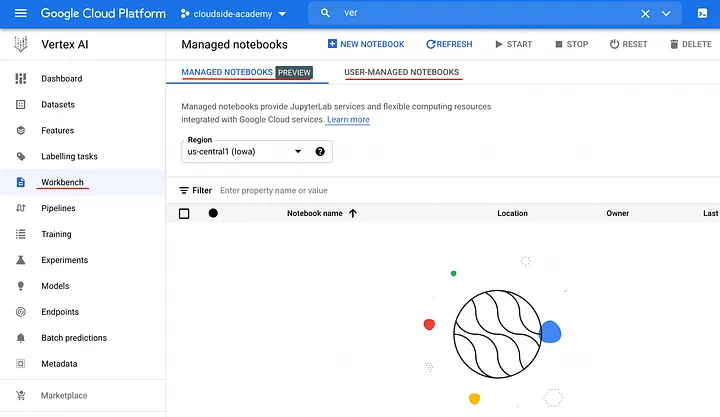
Task: Click the Dashboard sidebar icon
Action: click(21, 79)
